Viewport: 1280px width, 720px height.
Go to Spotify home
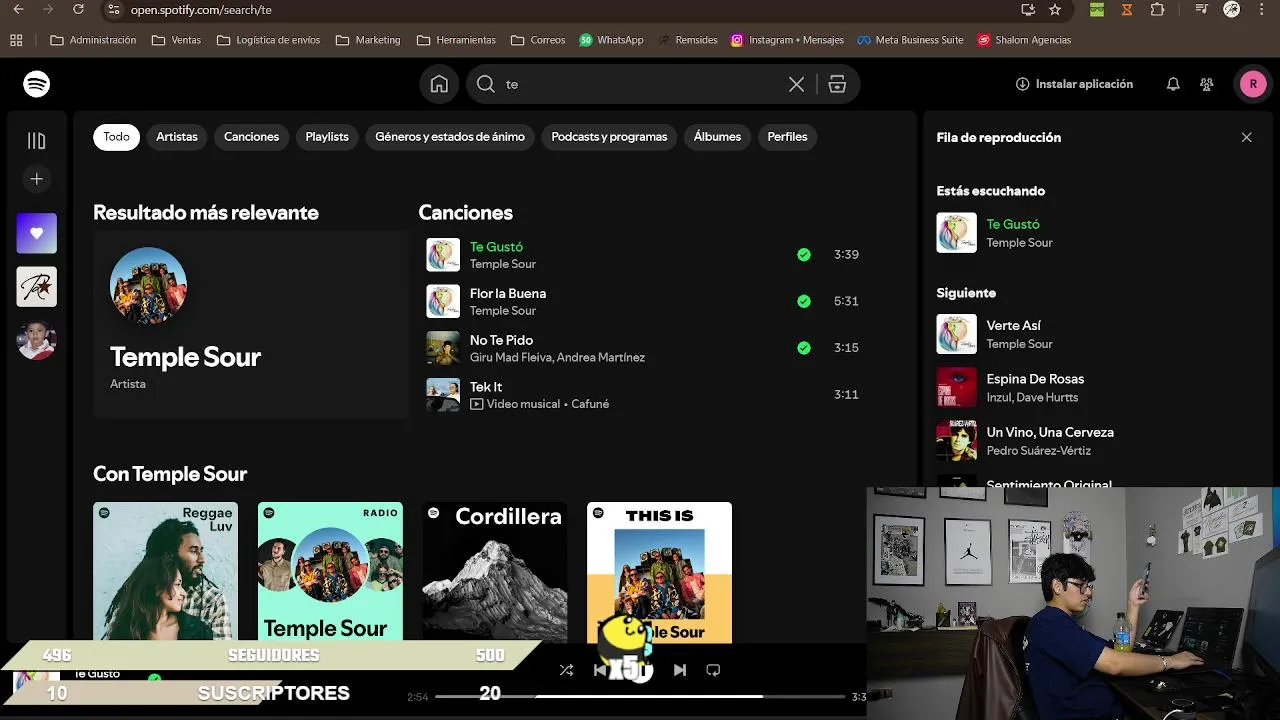[x=439, y=84]
